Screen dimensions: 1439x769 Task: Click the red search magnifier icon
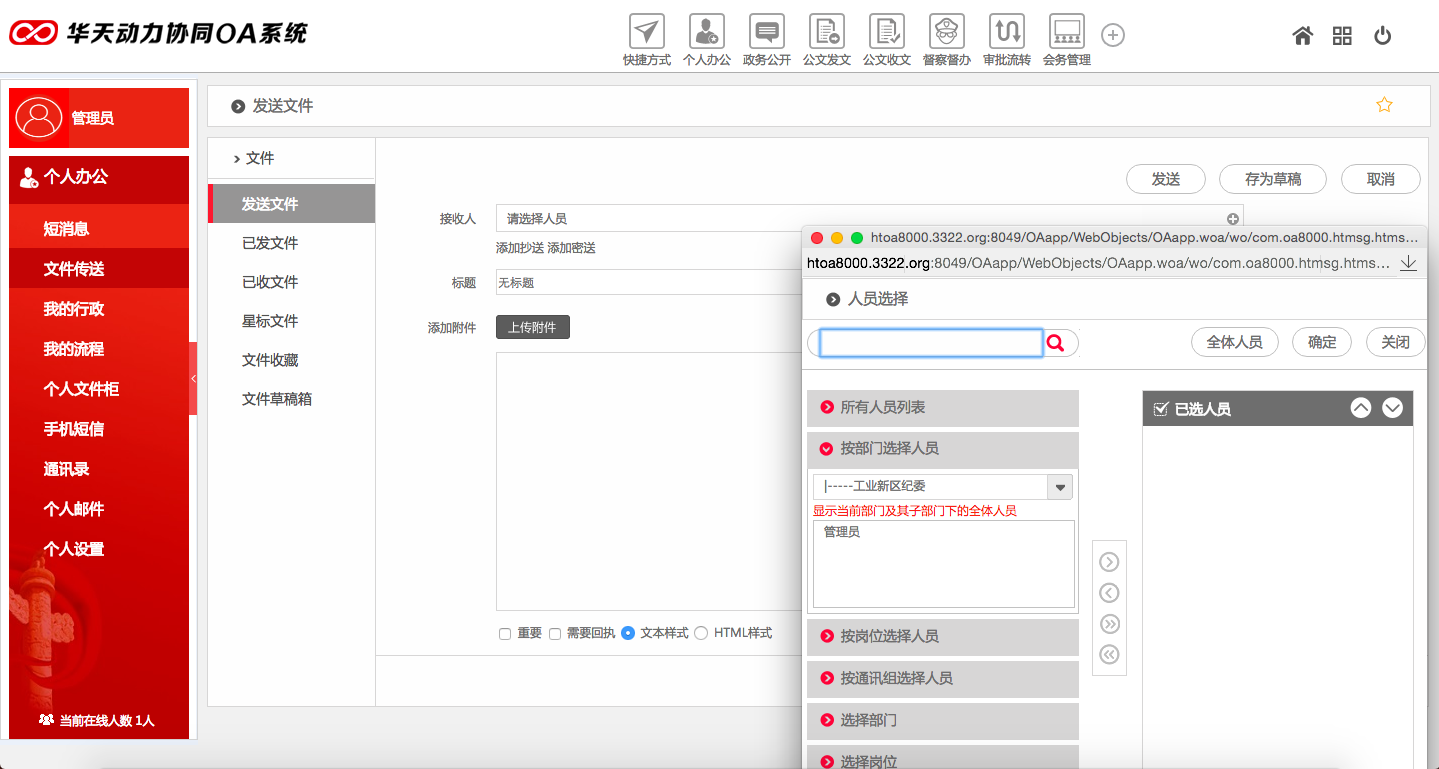coord(1055,343)
